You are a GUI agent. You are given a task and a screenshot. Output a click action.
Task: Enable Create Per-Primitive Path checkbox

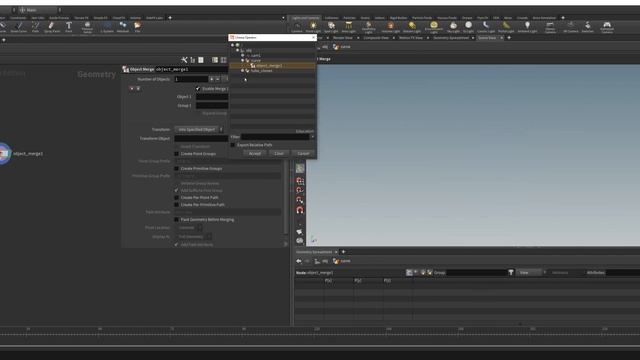coord(176,205)
